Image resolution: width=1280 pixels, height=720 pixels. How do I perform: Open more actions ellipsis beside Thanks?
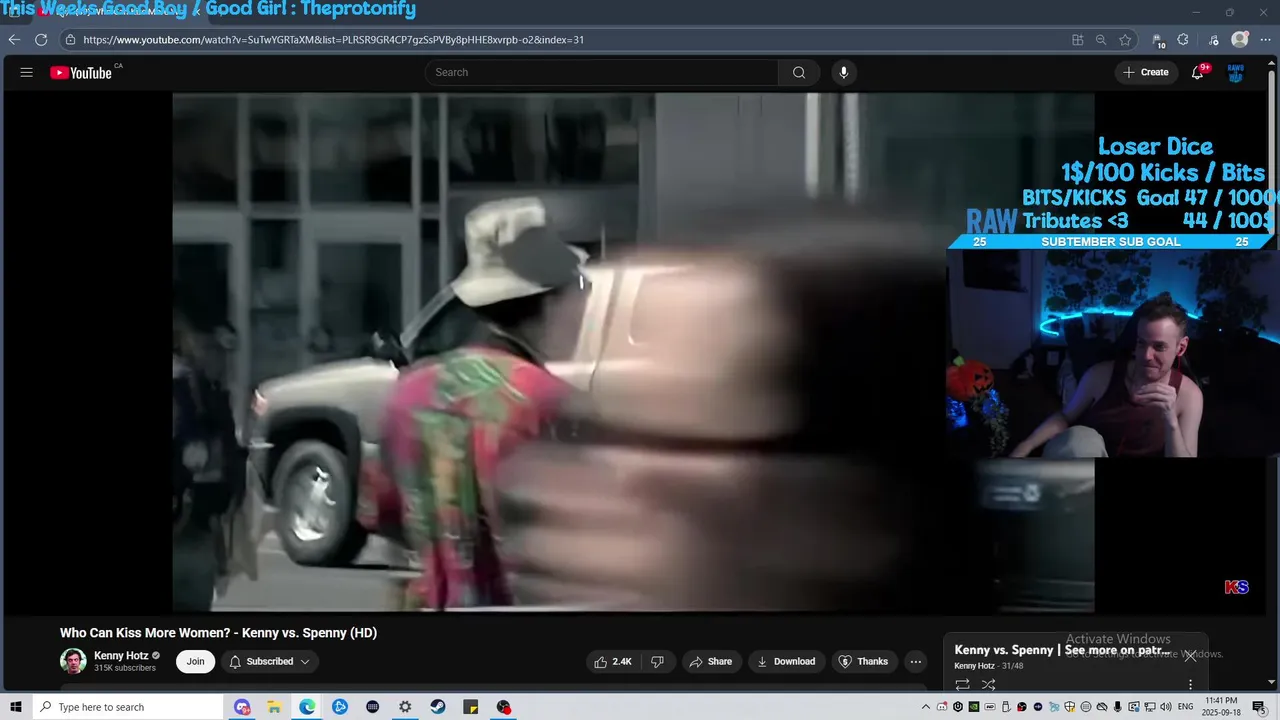(915, 661)
